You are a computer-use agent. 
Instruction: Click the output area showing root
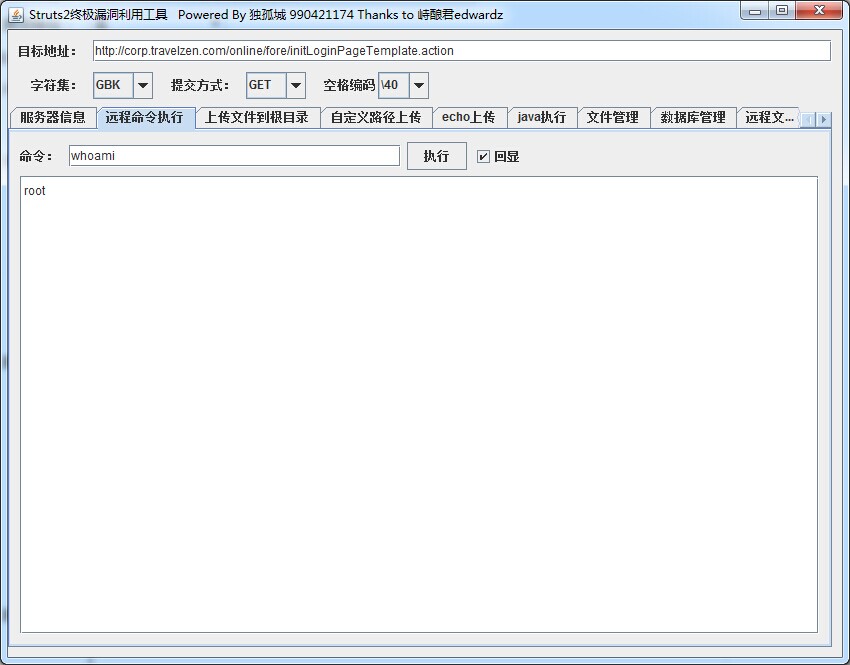coord(419,404)
